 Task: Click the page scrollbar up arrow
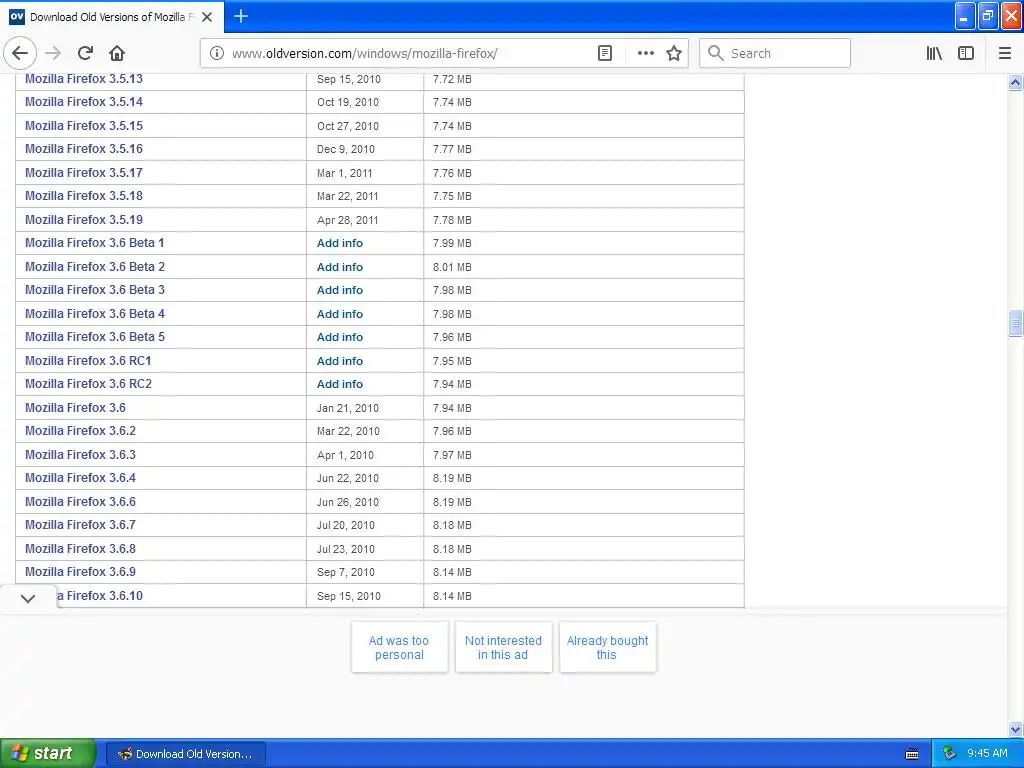click(1016, 82)
